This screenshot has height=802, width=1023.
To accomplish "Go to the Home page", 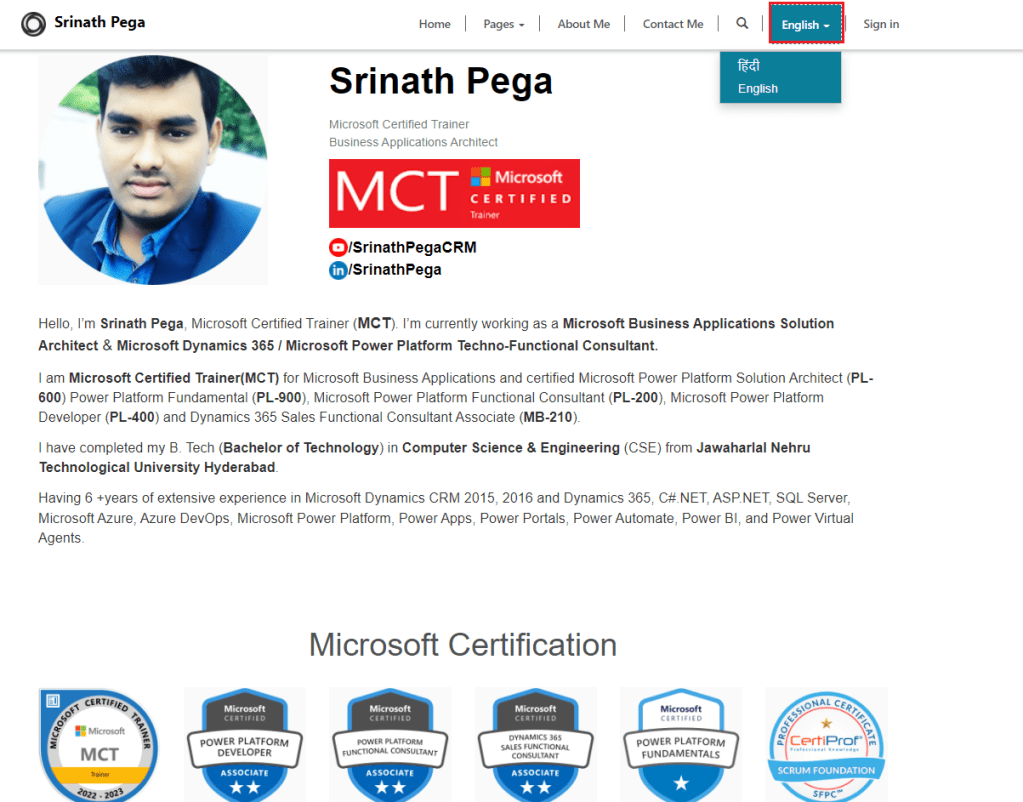I will [434, 24].
